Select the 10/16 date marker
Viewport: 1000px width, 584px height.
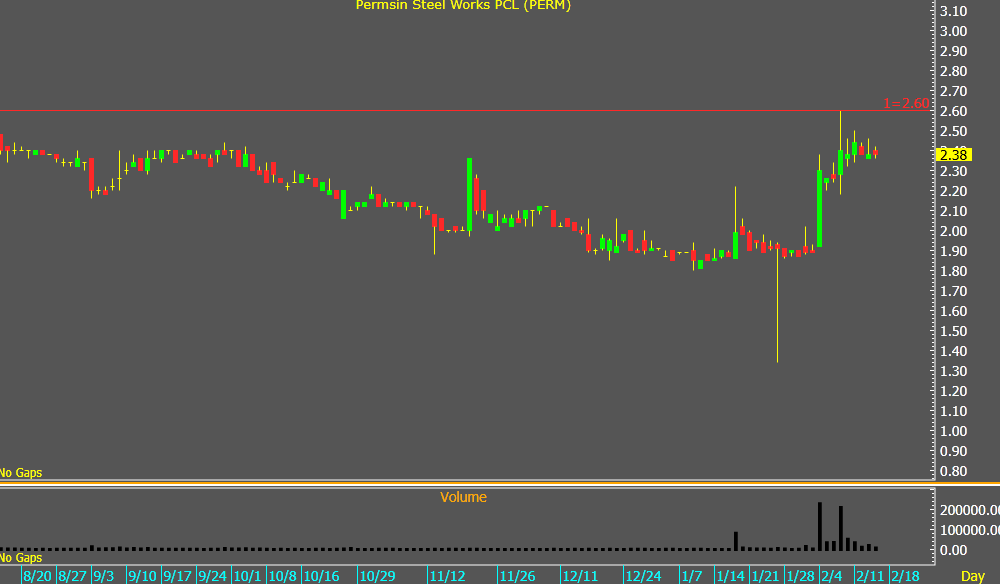[321, 576]
